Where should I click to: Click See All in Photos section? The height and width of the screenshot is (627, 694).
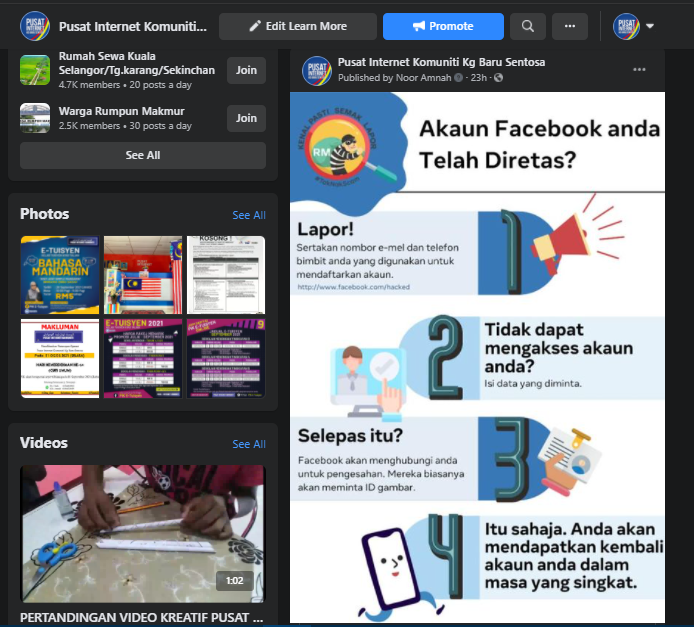point(249,215)
